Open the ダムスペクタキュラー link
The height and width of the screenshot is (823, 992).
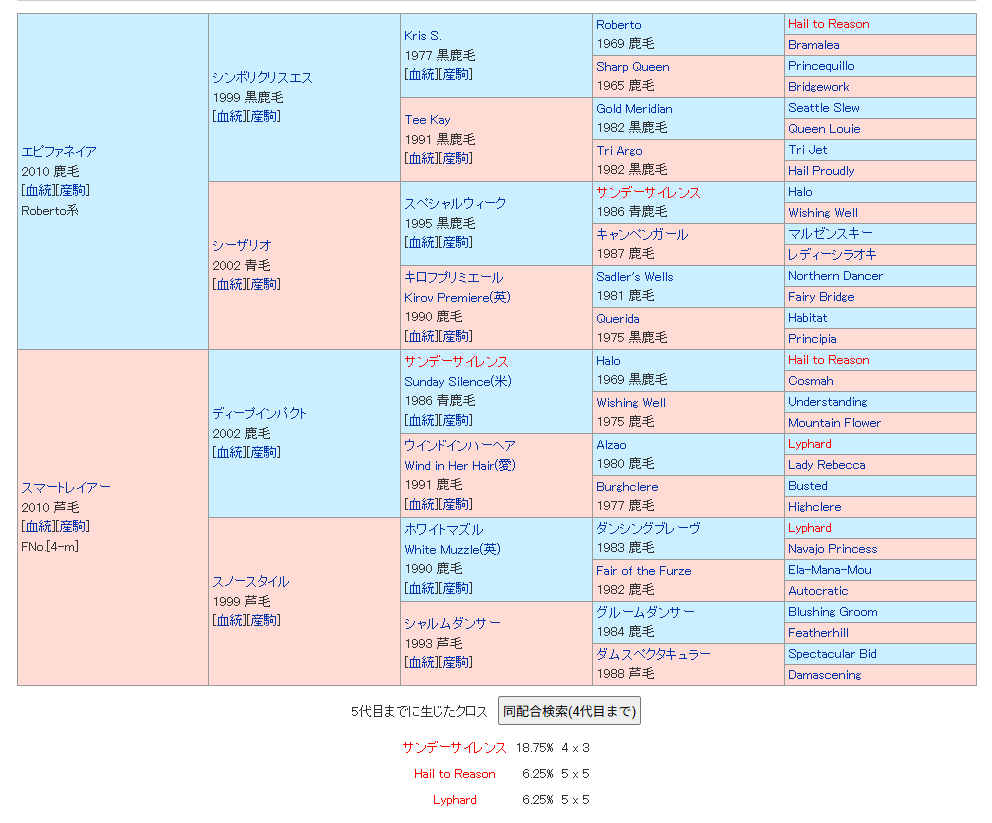[653, 654]
